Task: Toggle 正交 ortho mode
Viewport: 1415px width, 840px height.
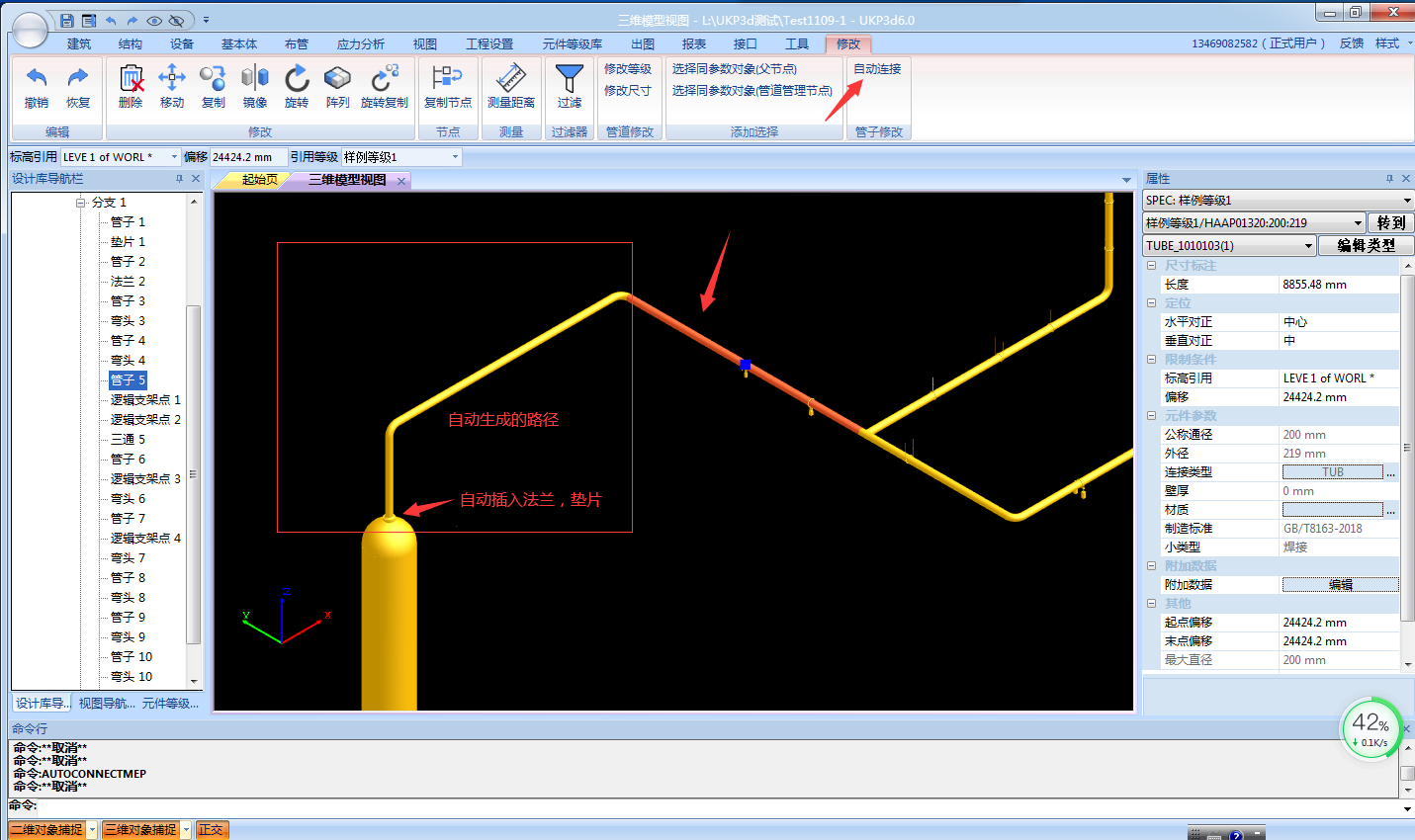Action: pos(212,830)
